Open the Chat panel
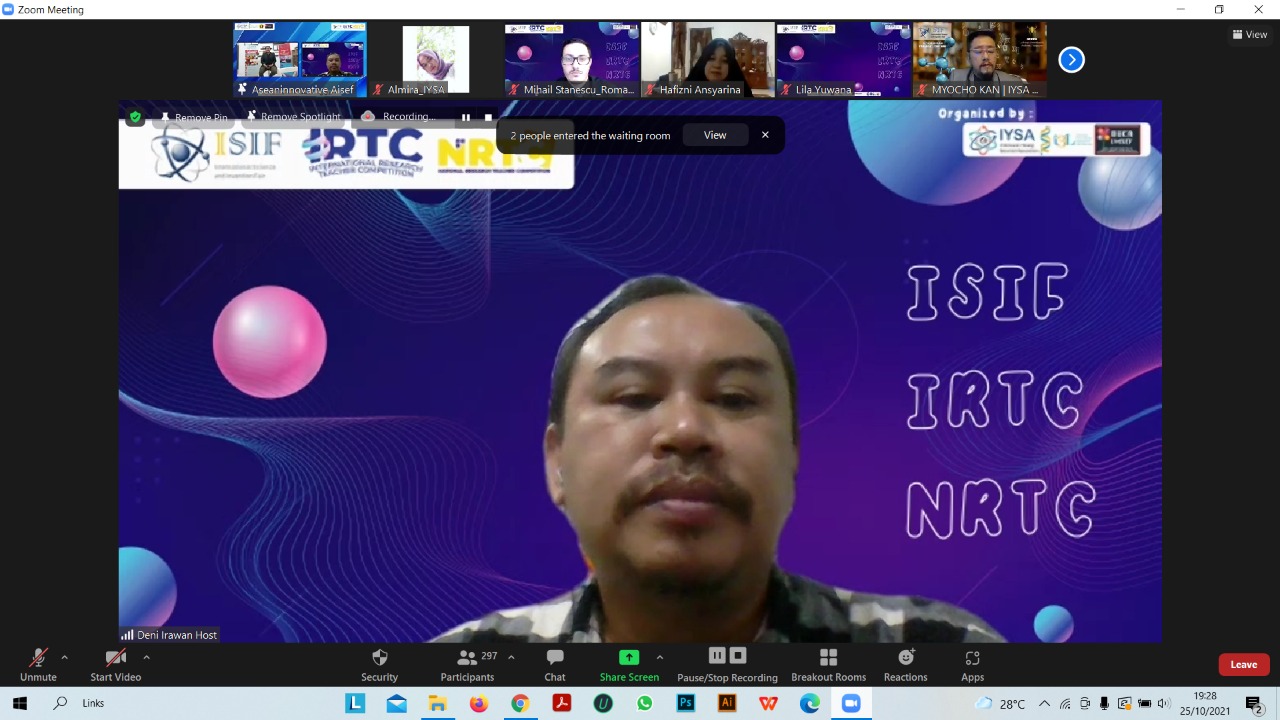This screenshot has height=720, width=1280. [555, 664]
